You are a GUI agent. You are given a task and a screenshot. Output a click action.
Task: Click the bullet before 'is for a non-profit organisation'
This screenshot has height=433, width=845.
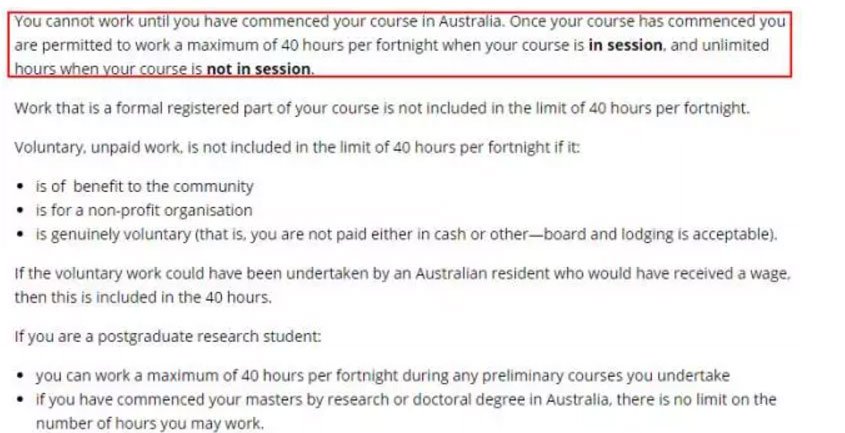pyautogui.click(x=20, y=210)
